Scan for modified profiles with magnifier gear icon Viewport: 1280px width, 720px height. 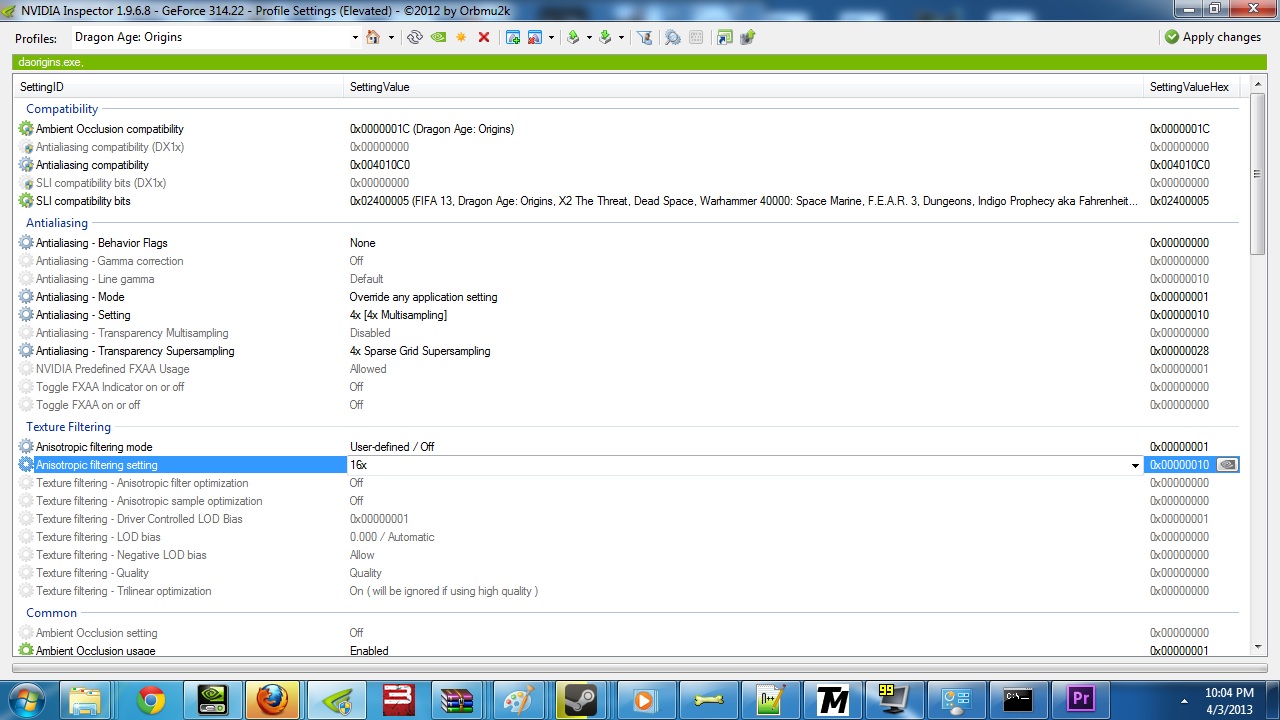[x=673, y=37]
